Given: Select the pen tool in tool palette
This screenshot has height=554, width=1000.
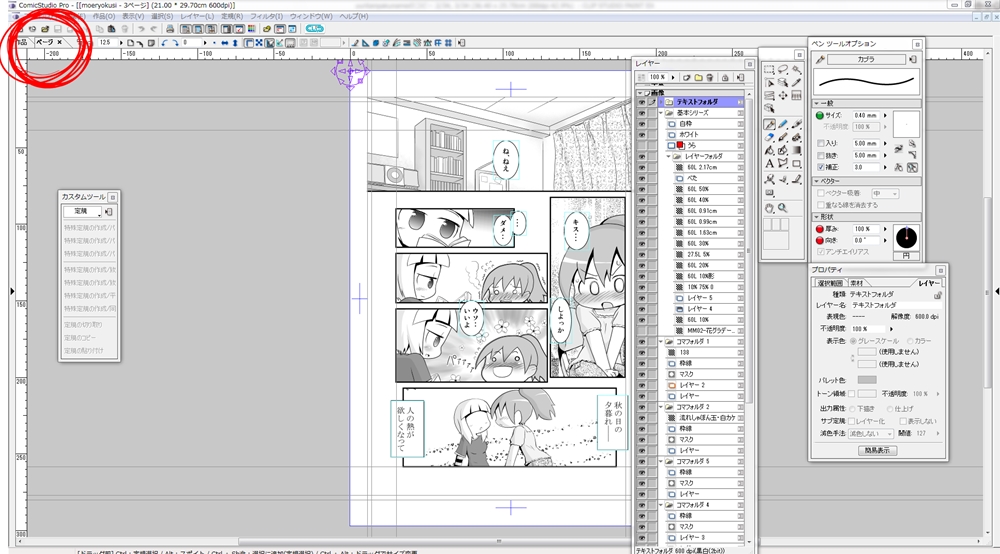Looking at the screenshot, I should click(x=769, y=125).
